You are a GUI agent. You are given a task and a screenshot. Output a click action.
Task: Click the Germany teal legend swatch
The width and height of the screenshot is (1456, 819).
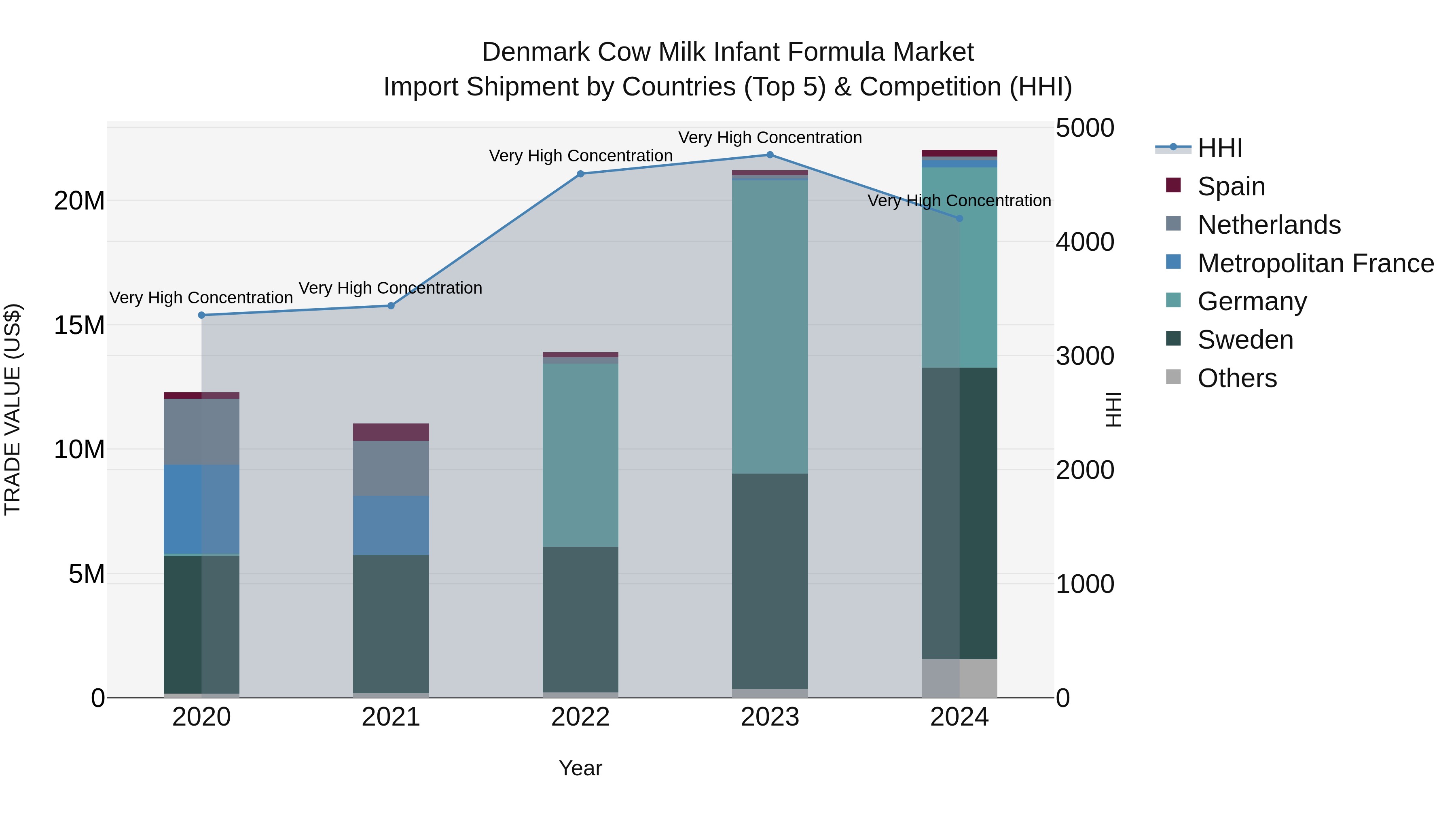pos(1173,300)
